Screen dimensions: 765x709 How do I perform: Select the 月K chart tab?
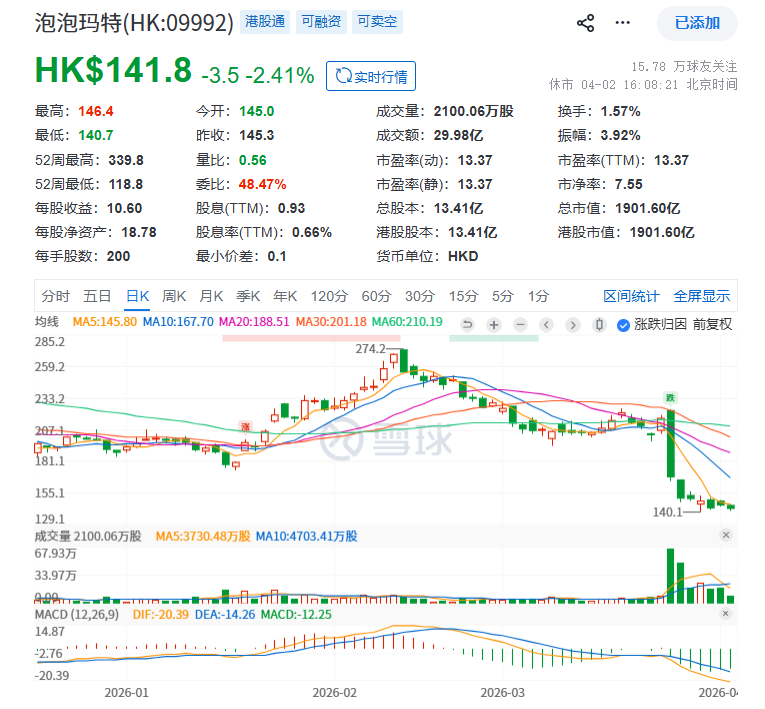(x=211, y=296)
